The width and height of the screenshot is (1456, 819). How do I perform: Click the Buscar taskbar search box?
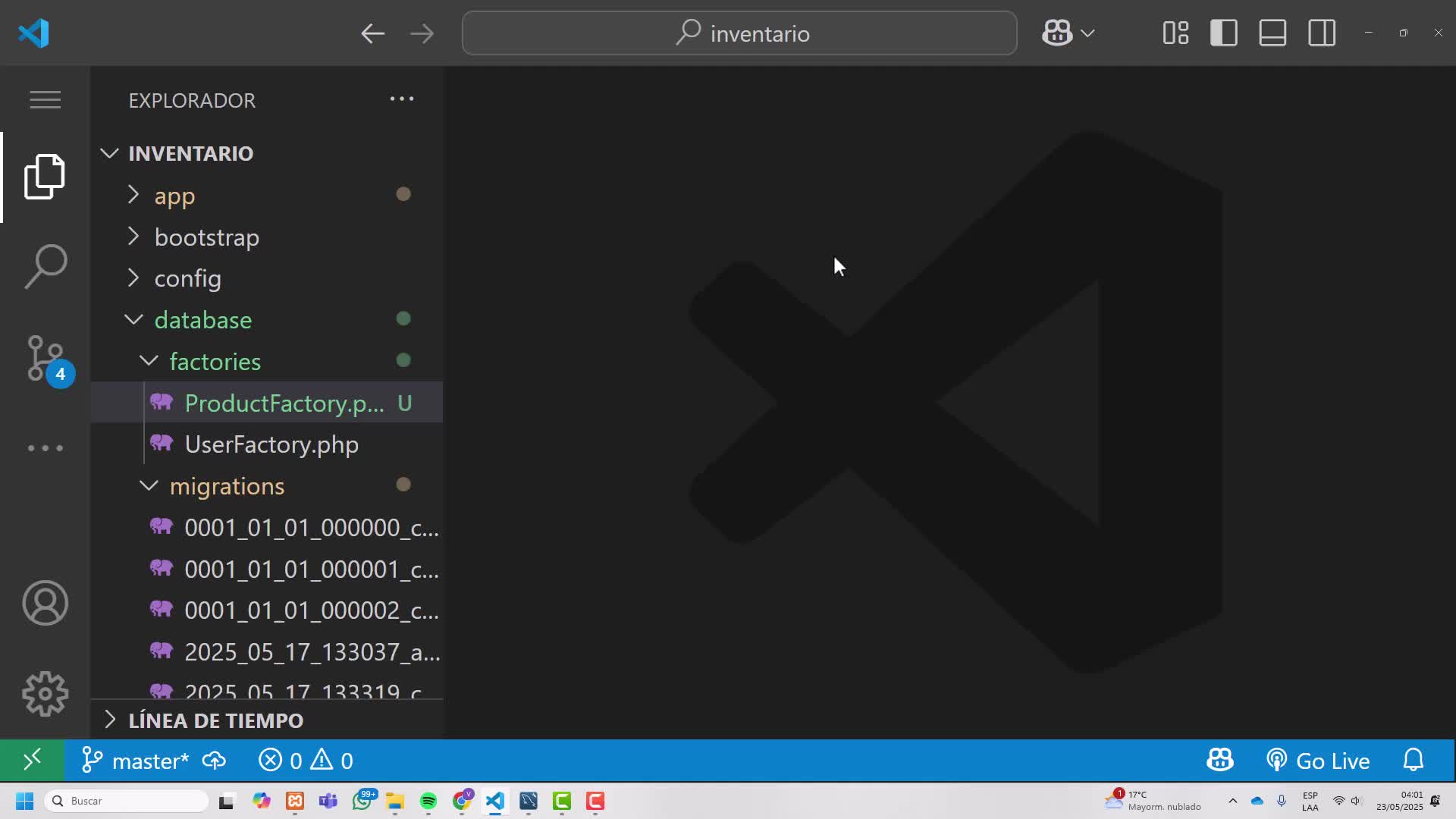tap(127, 801)
